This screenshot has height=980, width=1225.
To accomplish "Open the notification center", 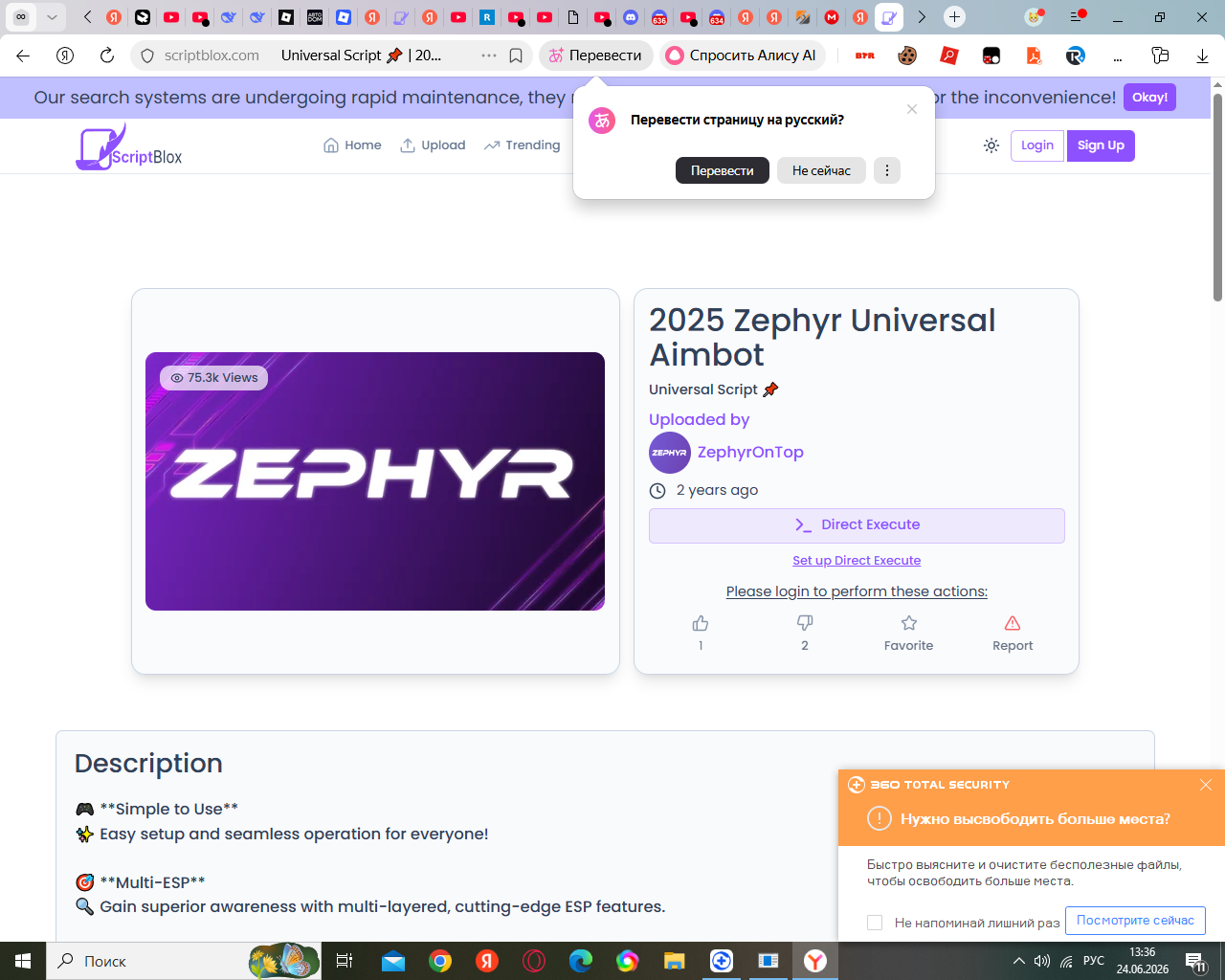I will (1196, 962).
